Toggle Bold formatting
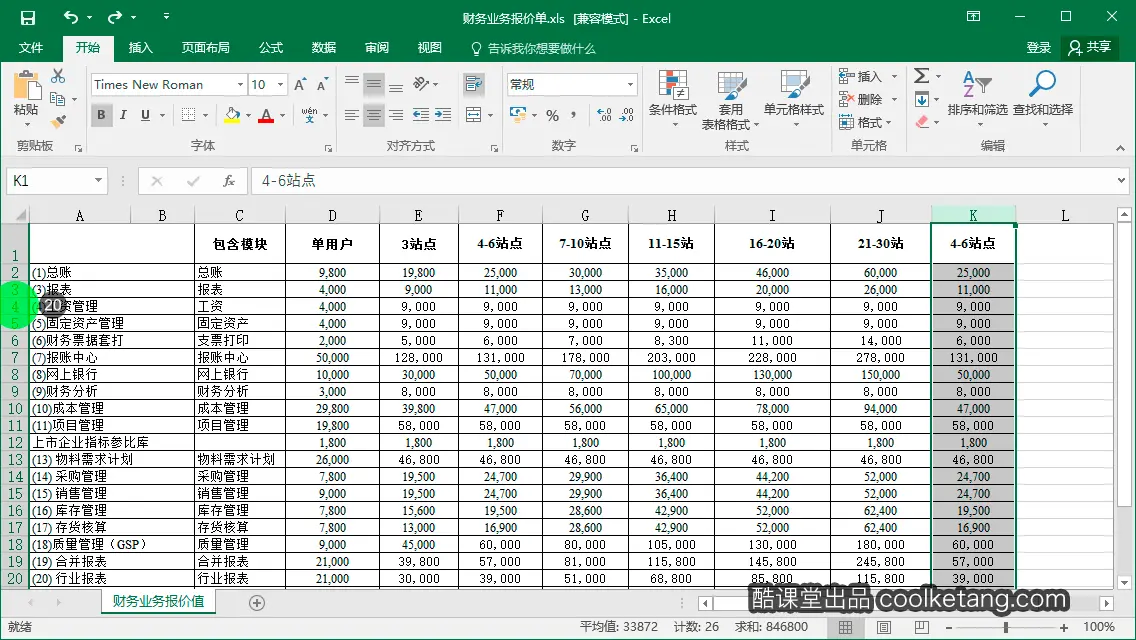Screen dimensions: 1136x640 [x=101, y=115]
